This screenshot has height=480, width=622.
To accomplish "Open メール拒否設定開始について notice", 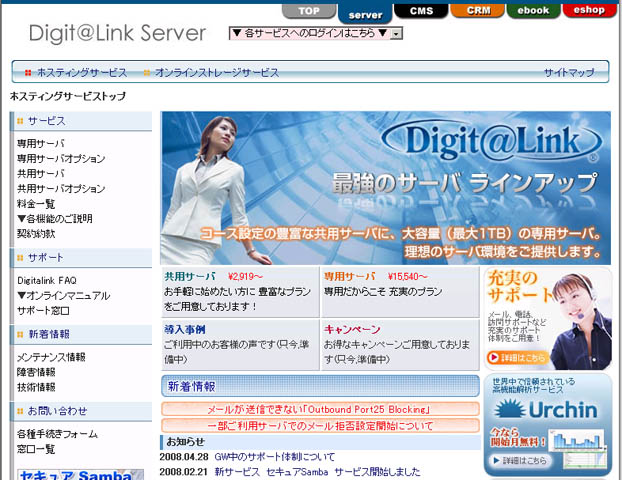I will tap(320, 426).
